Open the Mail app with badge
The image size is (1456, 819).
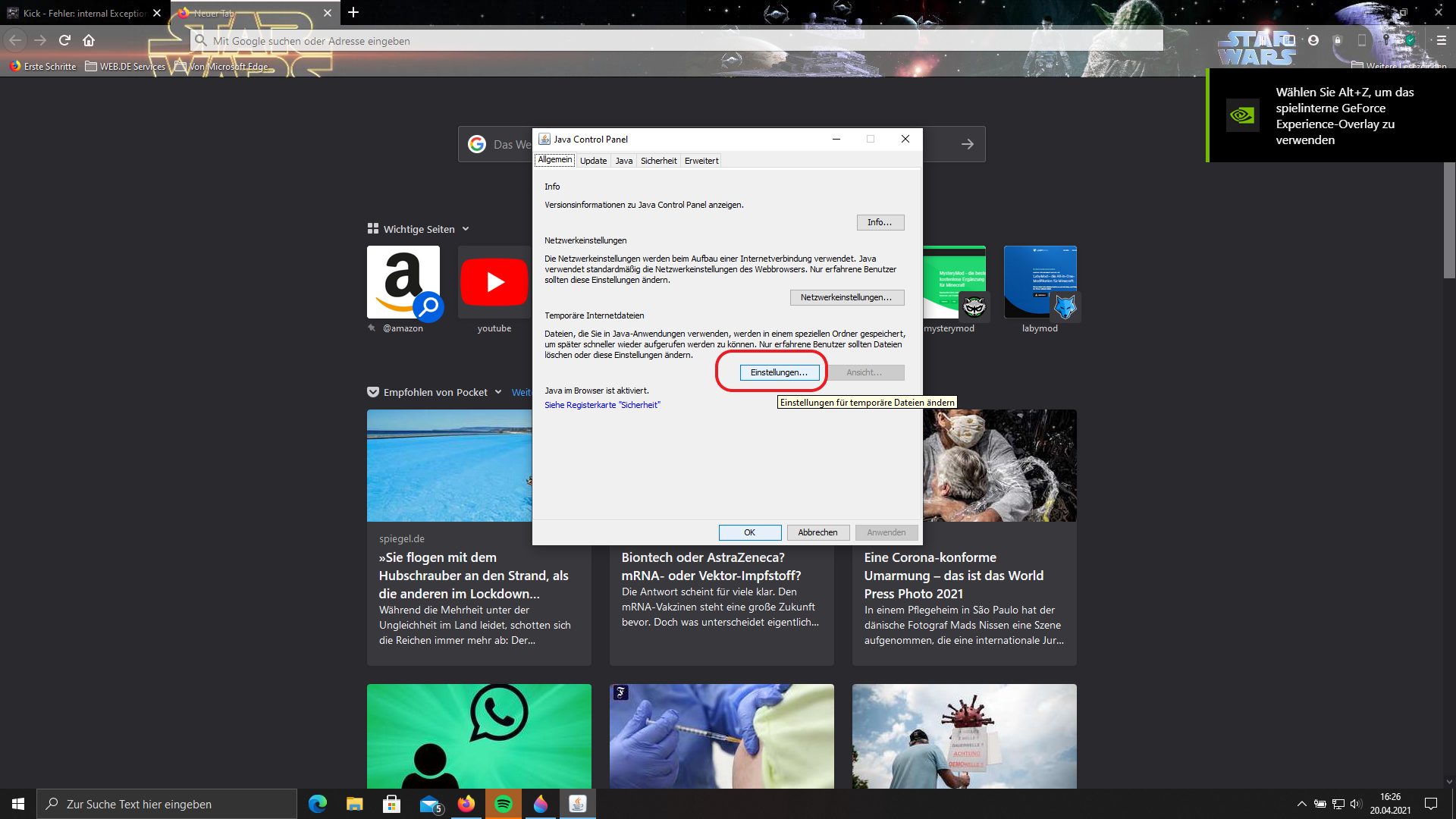coord(429,804)
